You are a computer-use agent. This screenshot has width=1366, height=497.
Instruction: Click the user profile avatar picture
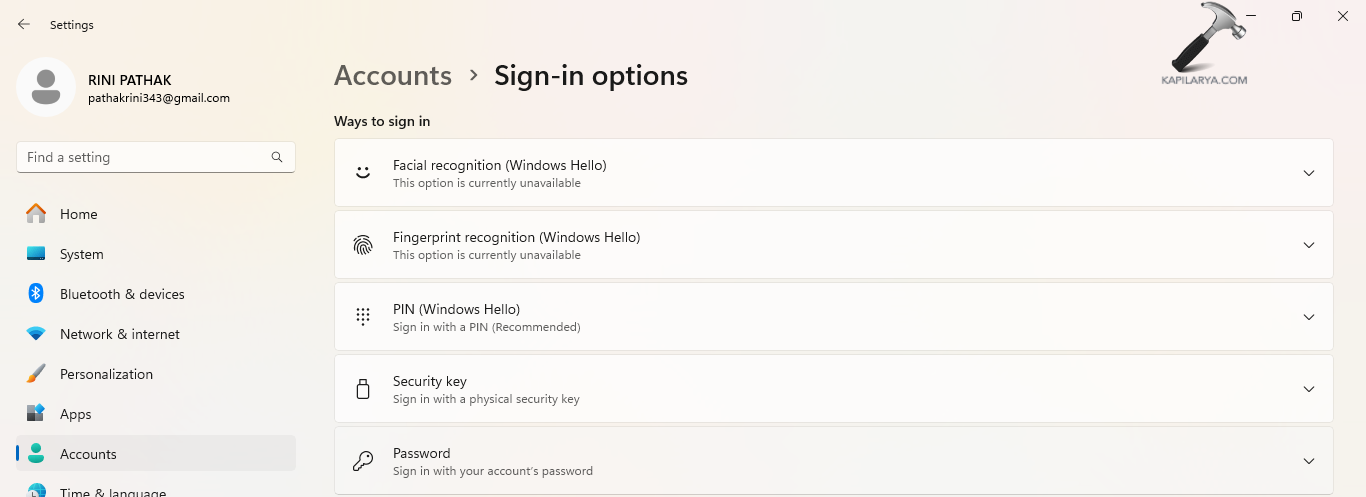tap(46, 87)
